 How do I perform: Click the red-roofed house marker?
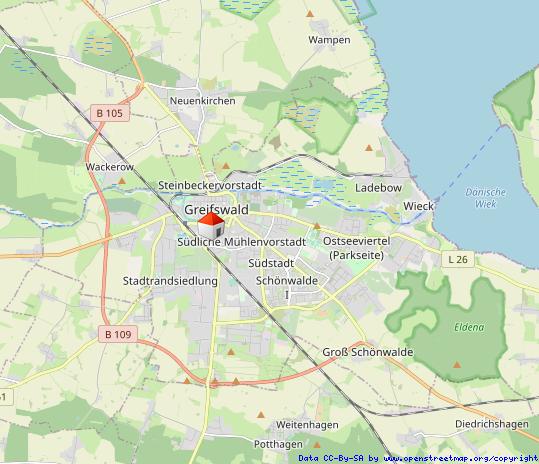click(x=211, y=225)
